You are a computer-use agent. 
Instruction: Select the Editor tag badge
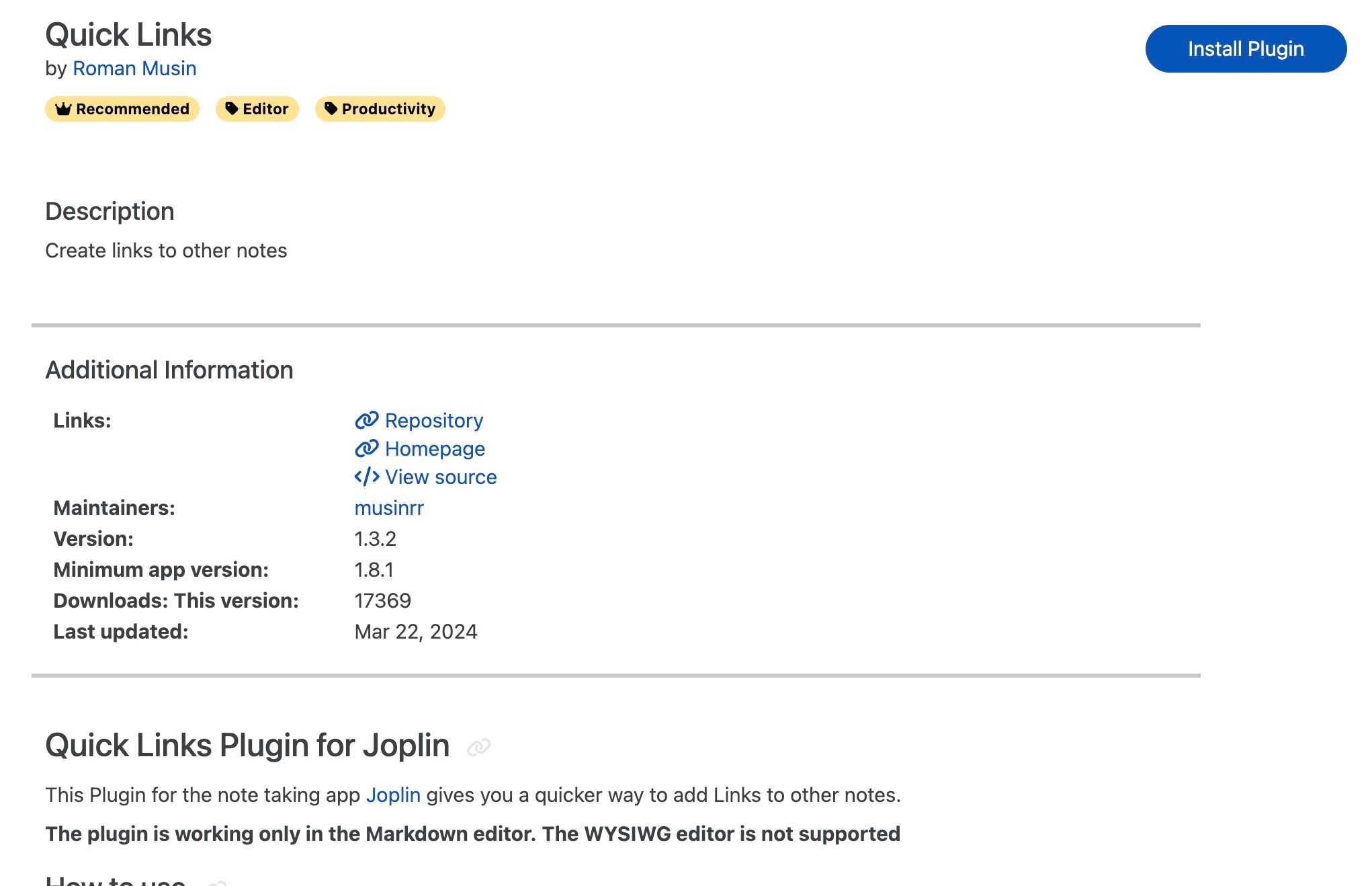pyautogui.click(x=257, y=109)
